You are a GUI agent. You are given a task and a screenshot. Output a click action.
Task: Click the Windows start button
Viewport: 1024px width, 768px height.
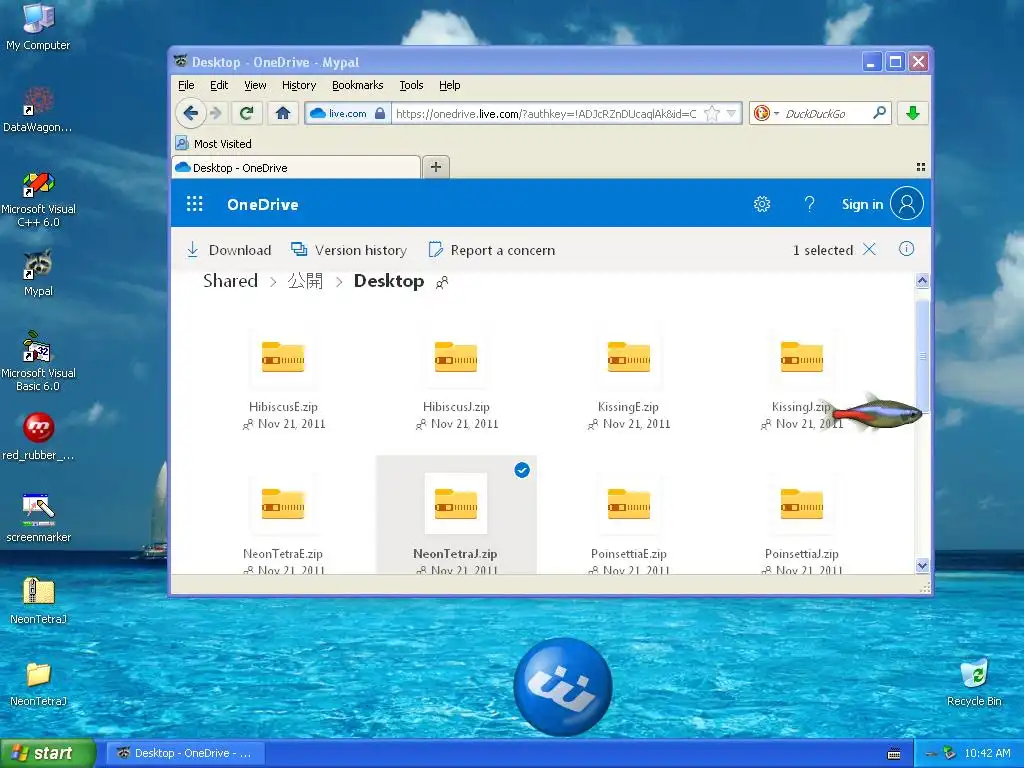point(47,753)
